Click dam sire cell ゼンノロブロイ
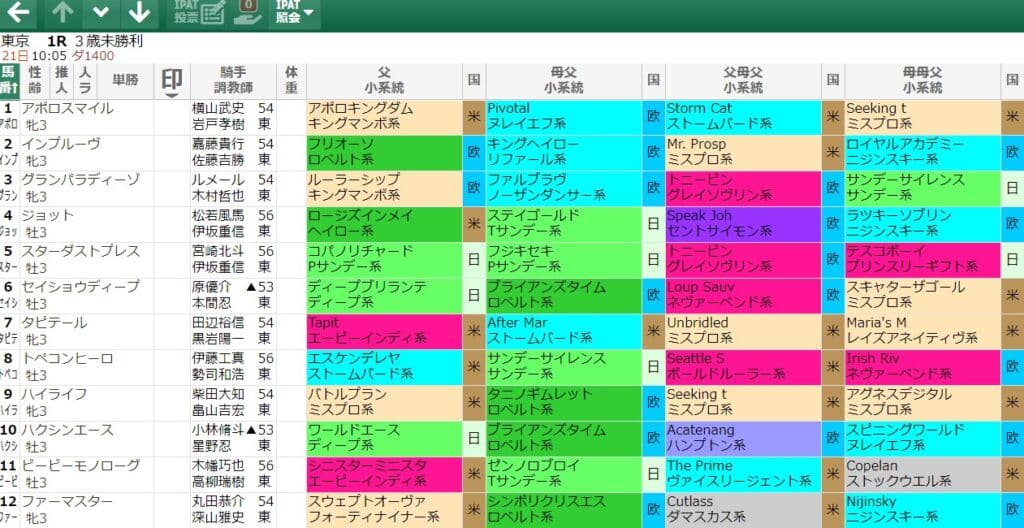1024x528 pixels. click(564, 473)
